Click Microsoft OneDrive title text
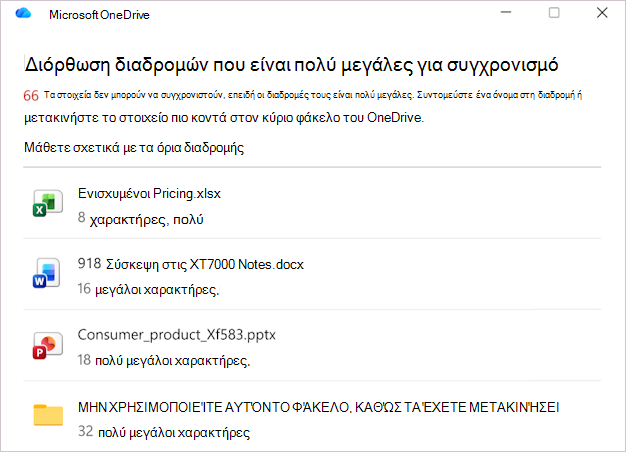This screenshot has height=452, width=626. pyautogui.click(x=99, y=15)
